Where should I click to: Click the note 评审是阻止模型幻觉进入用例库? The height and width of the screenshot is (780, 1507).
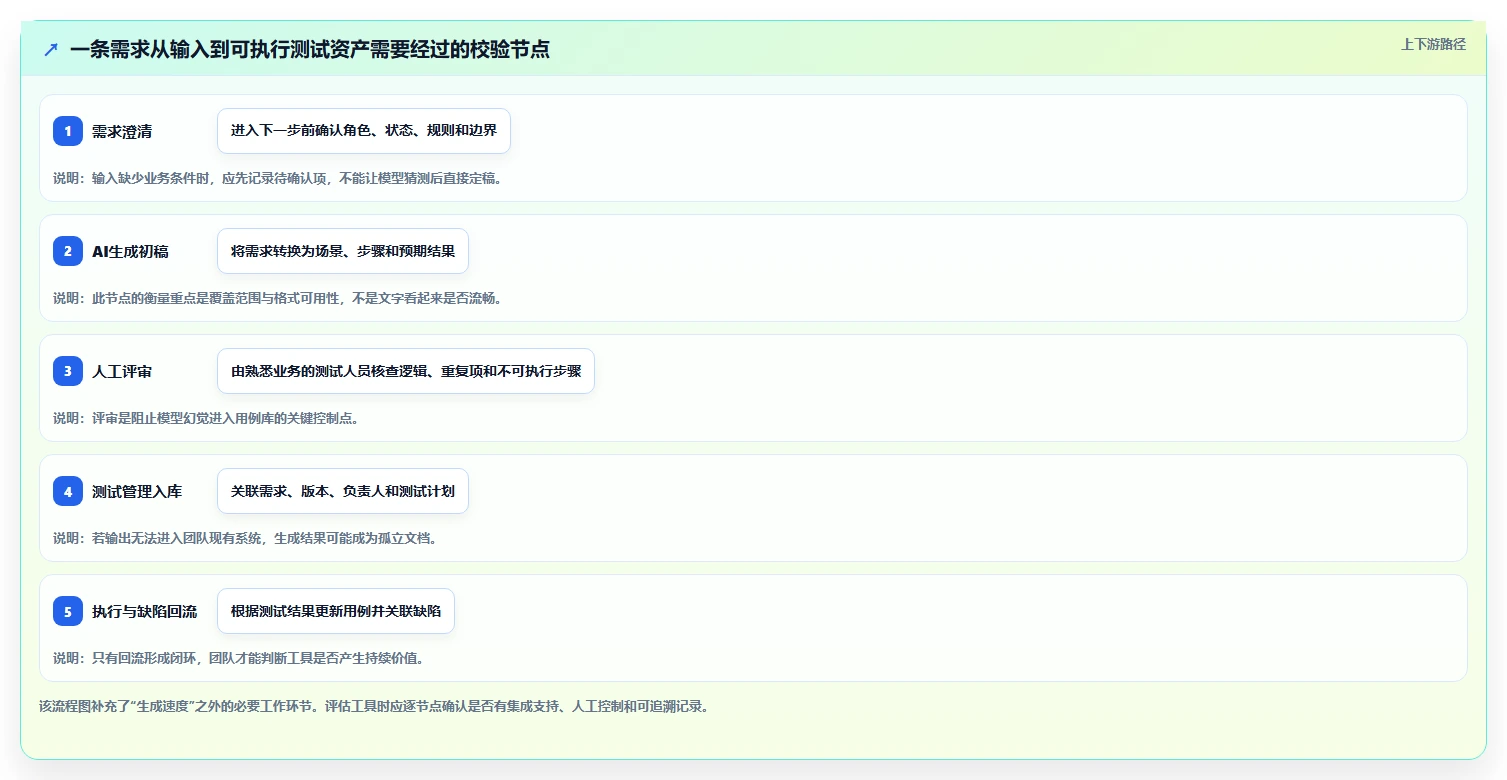tap(206, 418)
